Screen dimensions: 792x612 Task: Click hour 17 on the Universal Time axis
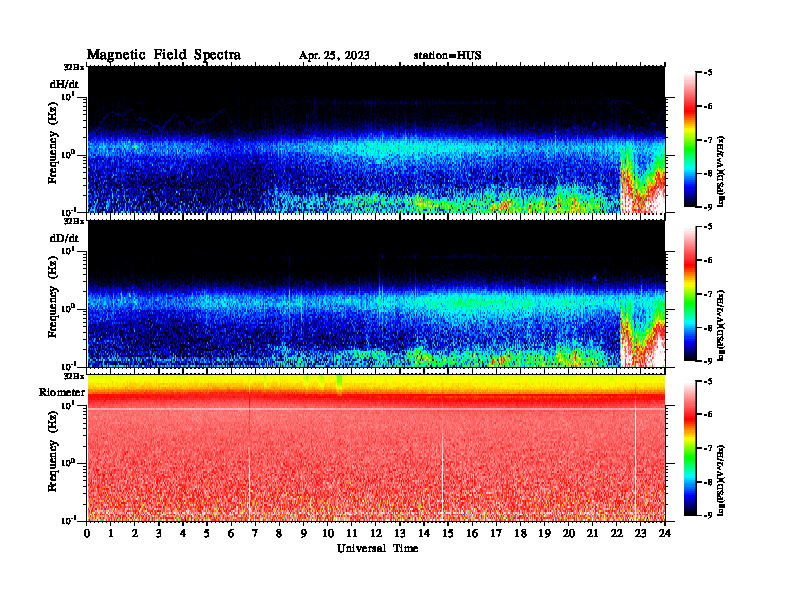496,533
